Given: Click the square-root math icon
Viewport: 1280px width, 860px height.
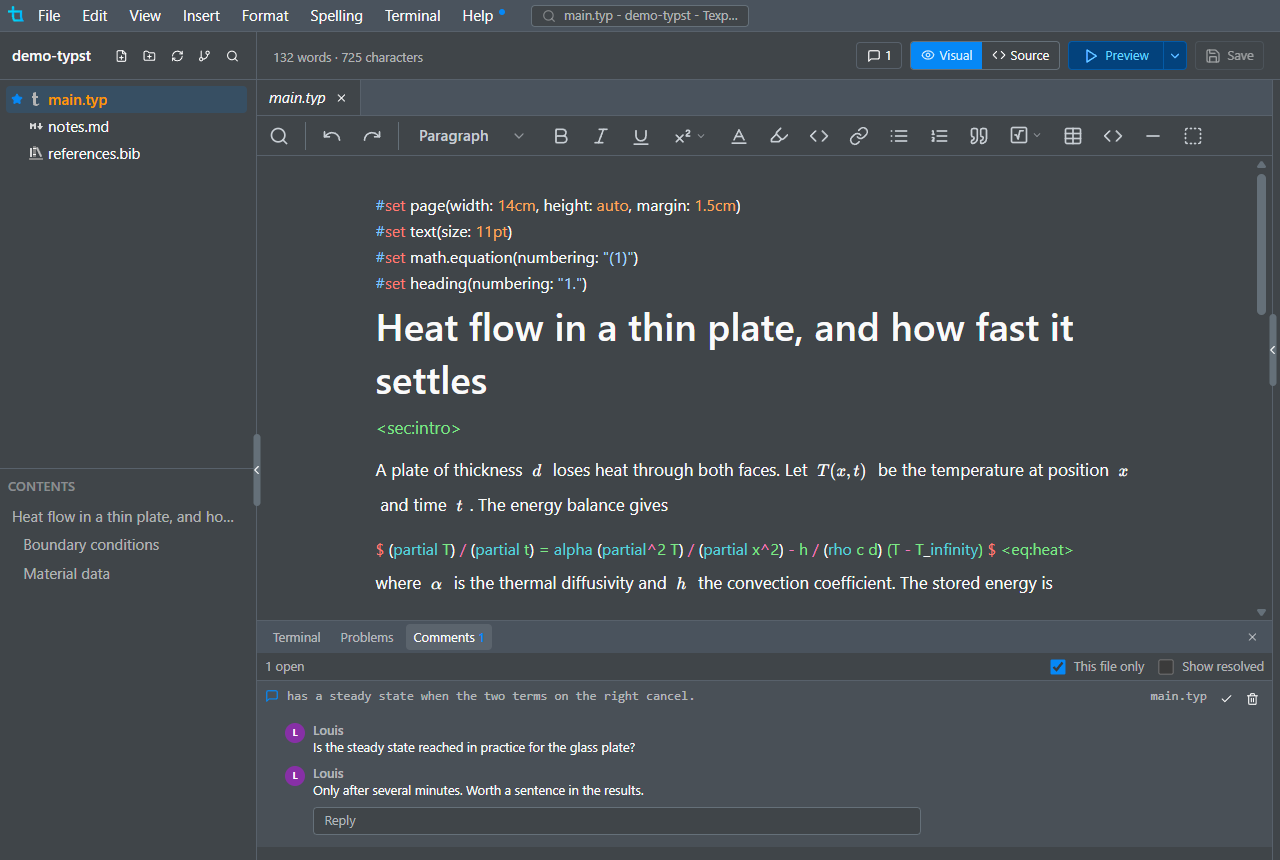Looking at the screenshot, I should (1019, 136).
